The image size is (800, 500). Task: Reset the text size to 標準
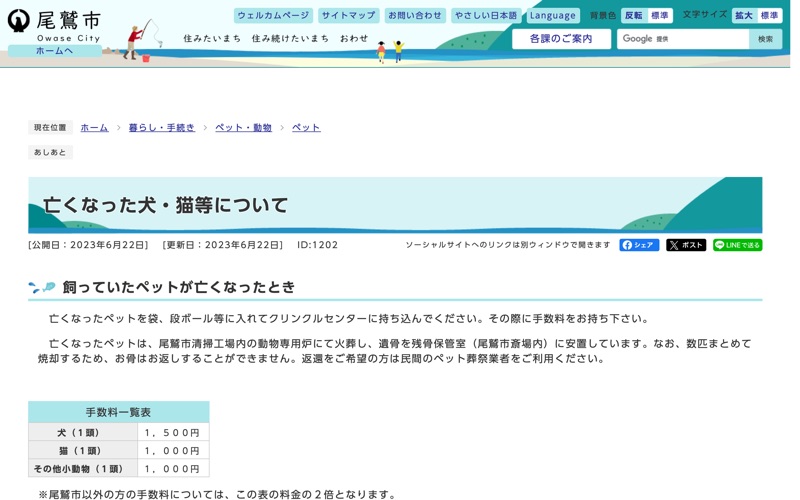coord(769,15)
